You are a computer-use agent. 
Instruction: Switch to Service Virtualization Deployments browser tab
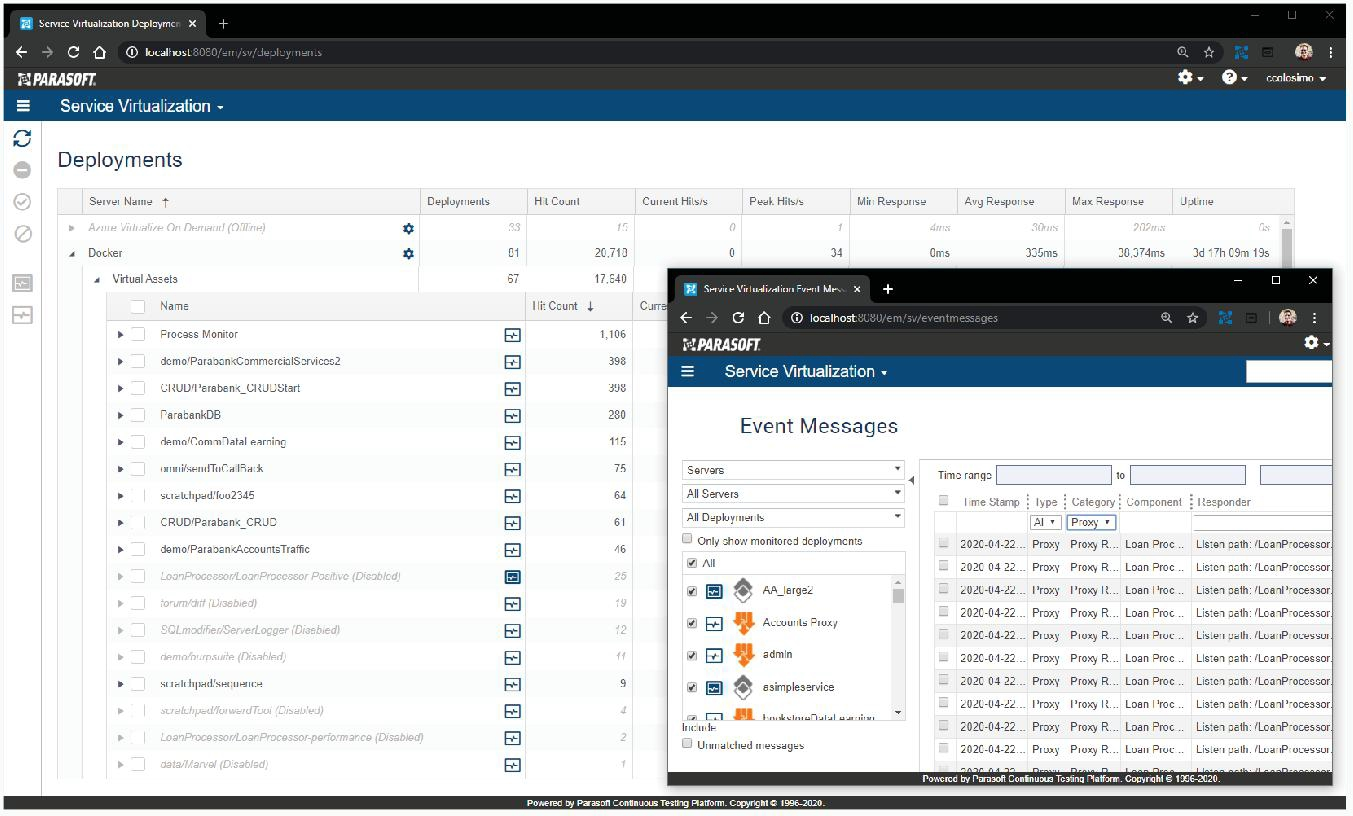[x=108, y=23]
